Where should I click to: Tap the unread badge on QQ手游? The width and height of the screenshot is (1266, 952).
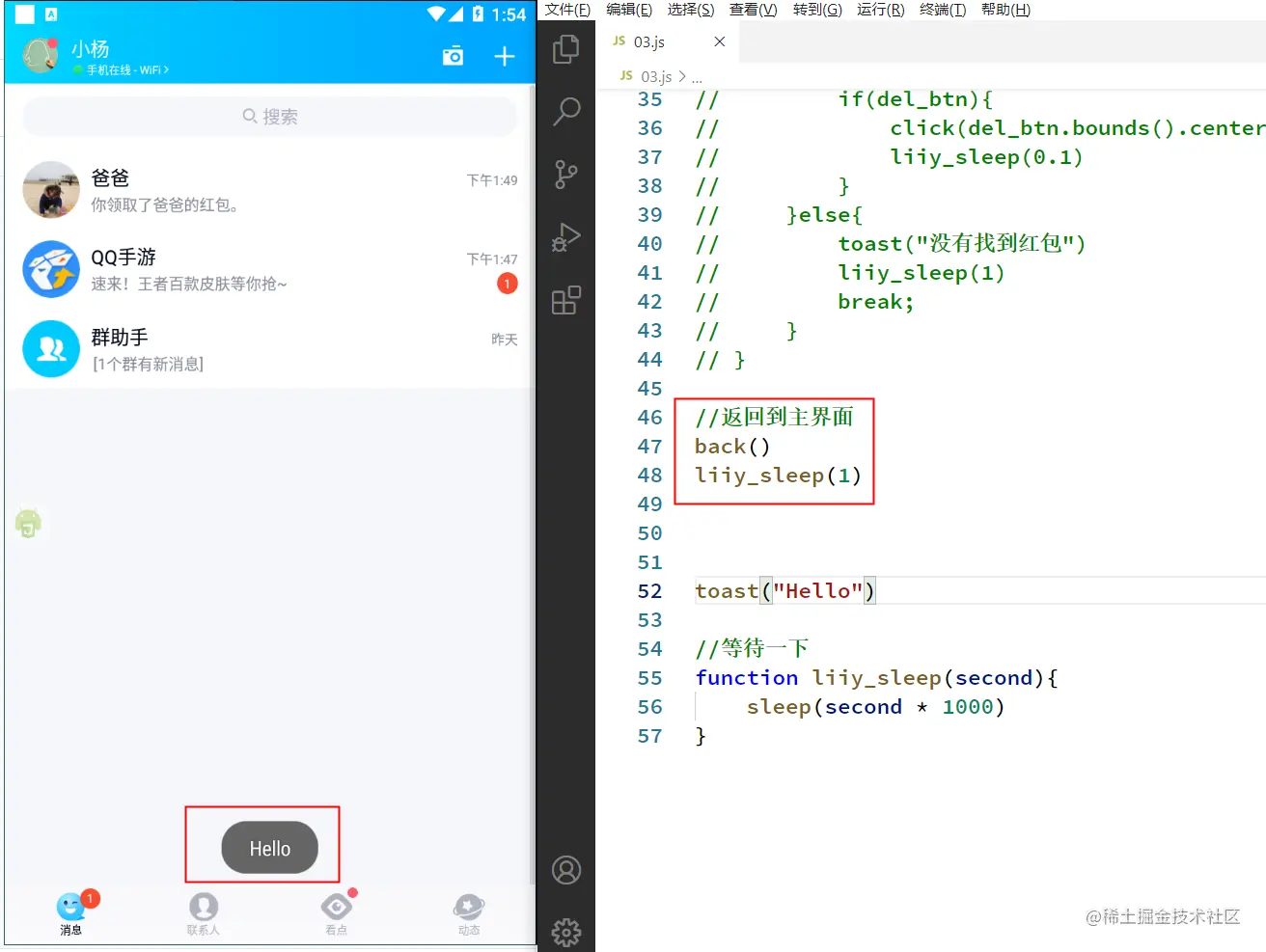pyautogui.click(x=508, y=284)
